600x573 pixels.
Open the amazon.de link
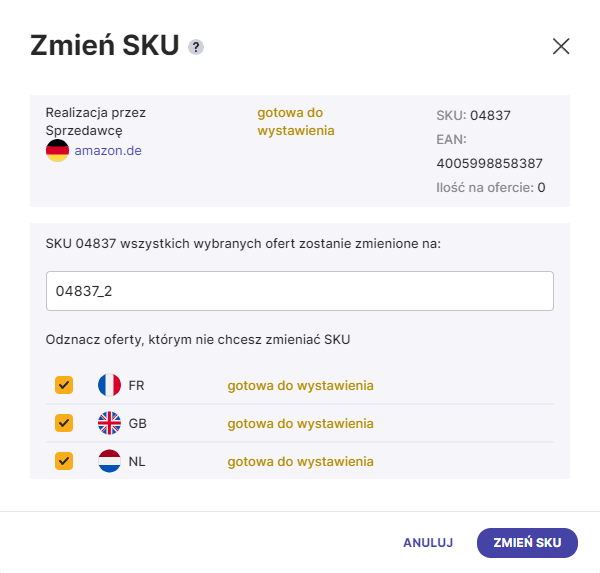(x=108, y=150)
